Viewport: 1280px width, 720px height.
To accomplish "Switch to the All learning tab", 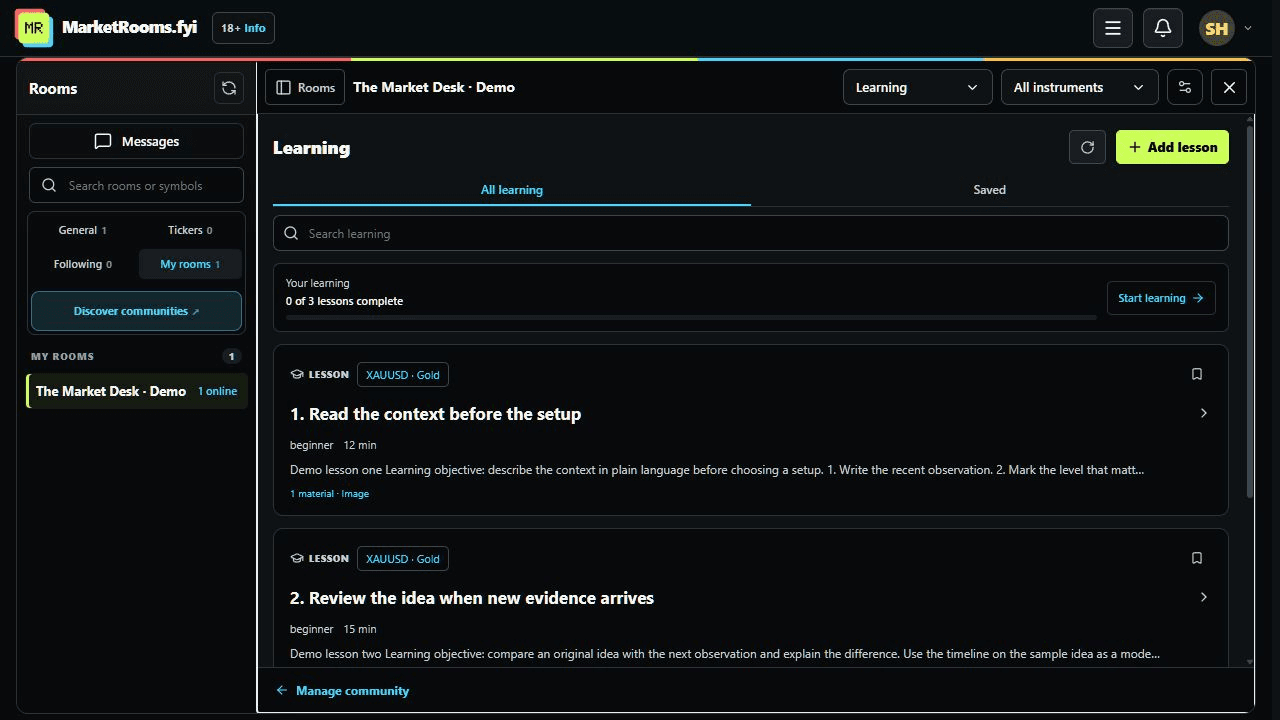I will pyautogui.click(x=512, y=190).
